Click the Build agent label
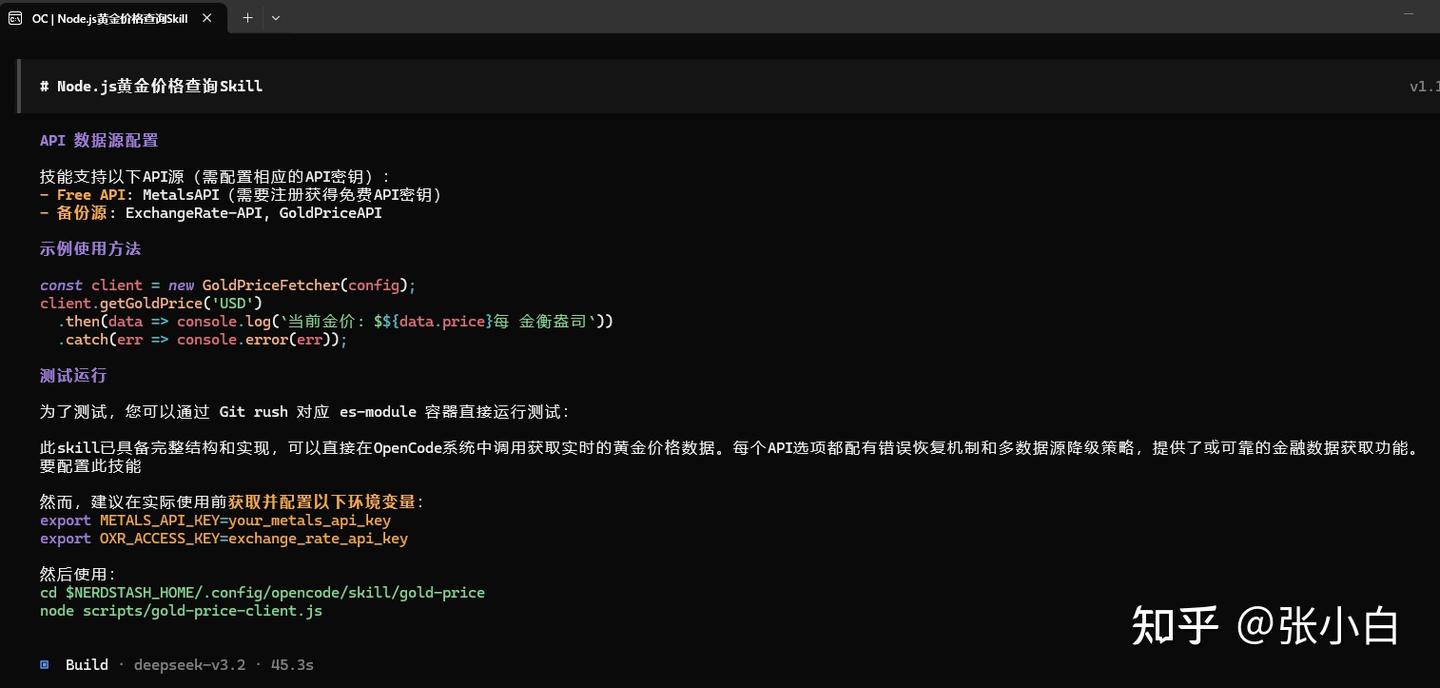 [87, 664]
